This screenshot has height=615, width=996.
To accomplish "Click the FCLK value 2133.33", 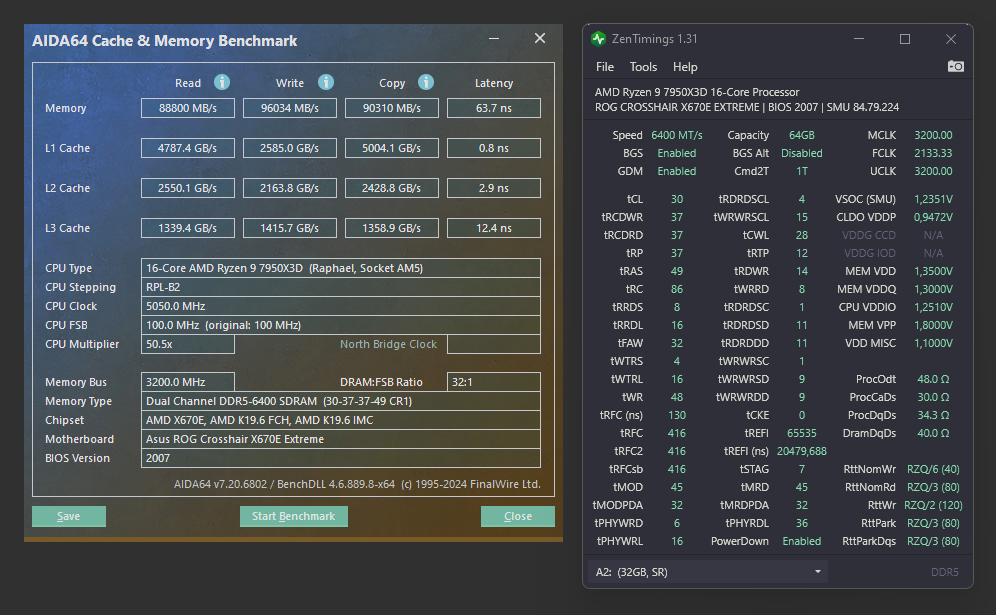I will pos(933,153).
